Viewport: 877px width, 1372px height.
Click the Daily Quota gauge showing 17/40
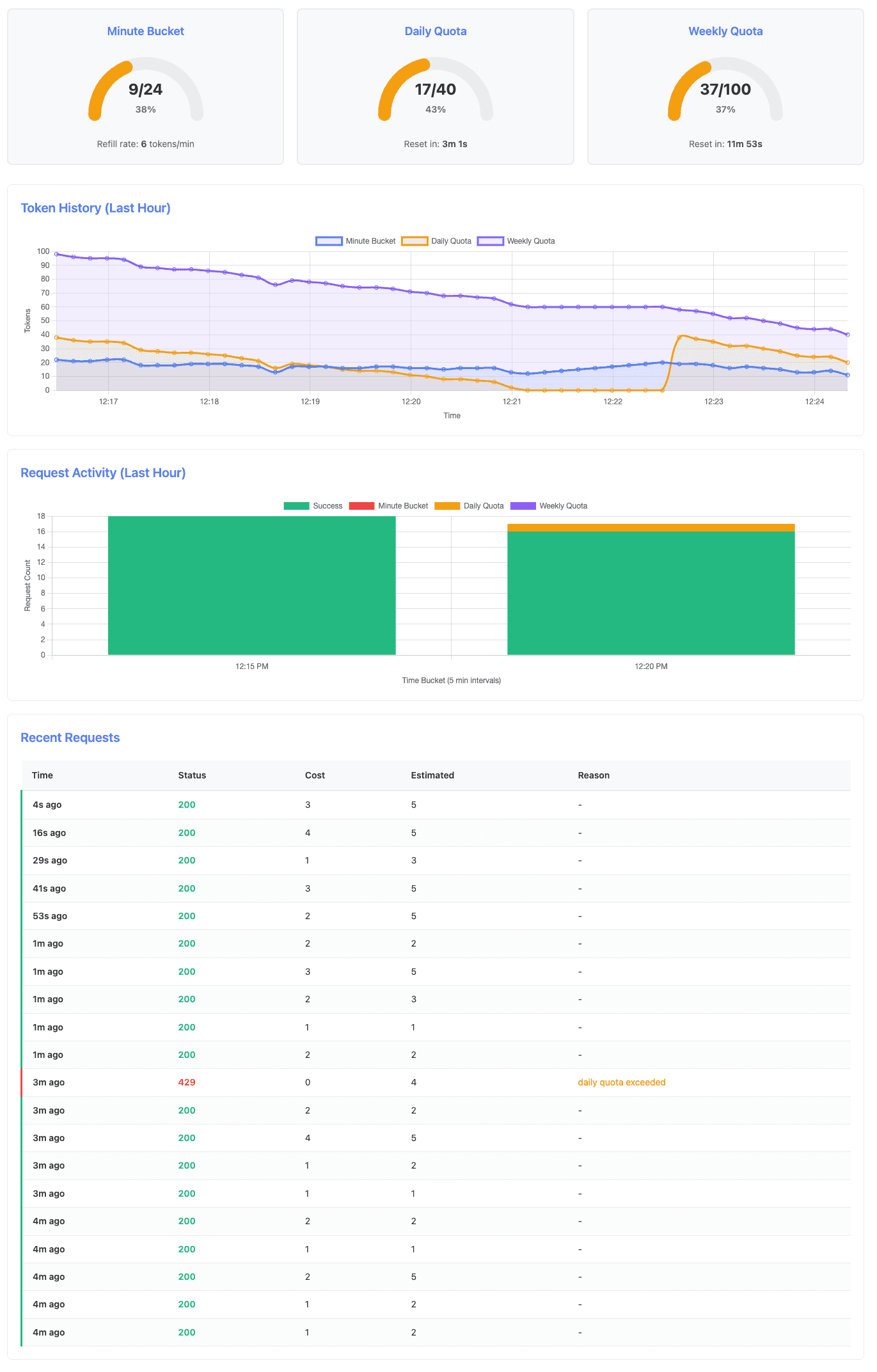click(436, 90)
